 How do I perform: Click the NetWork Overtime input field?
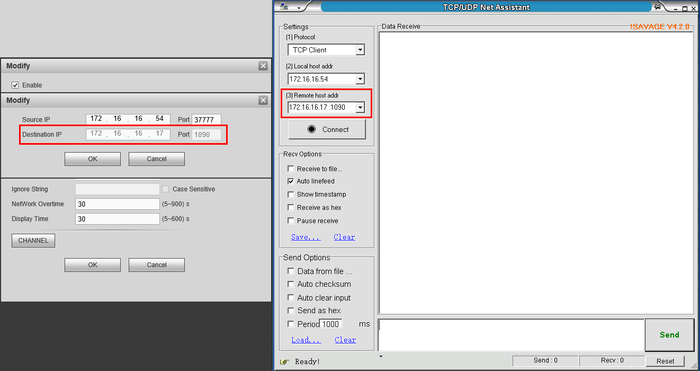117,204
